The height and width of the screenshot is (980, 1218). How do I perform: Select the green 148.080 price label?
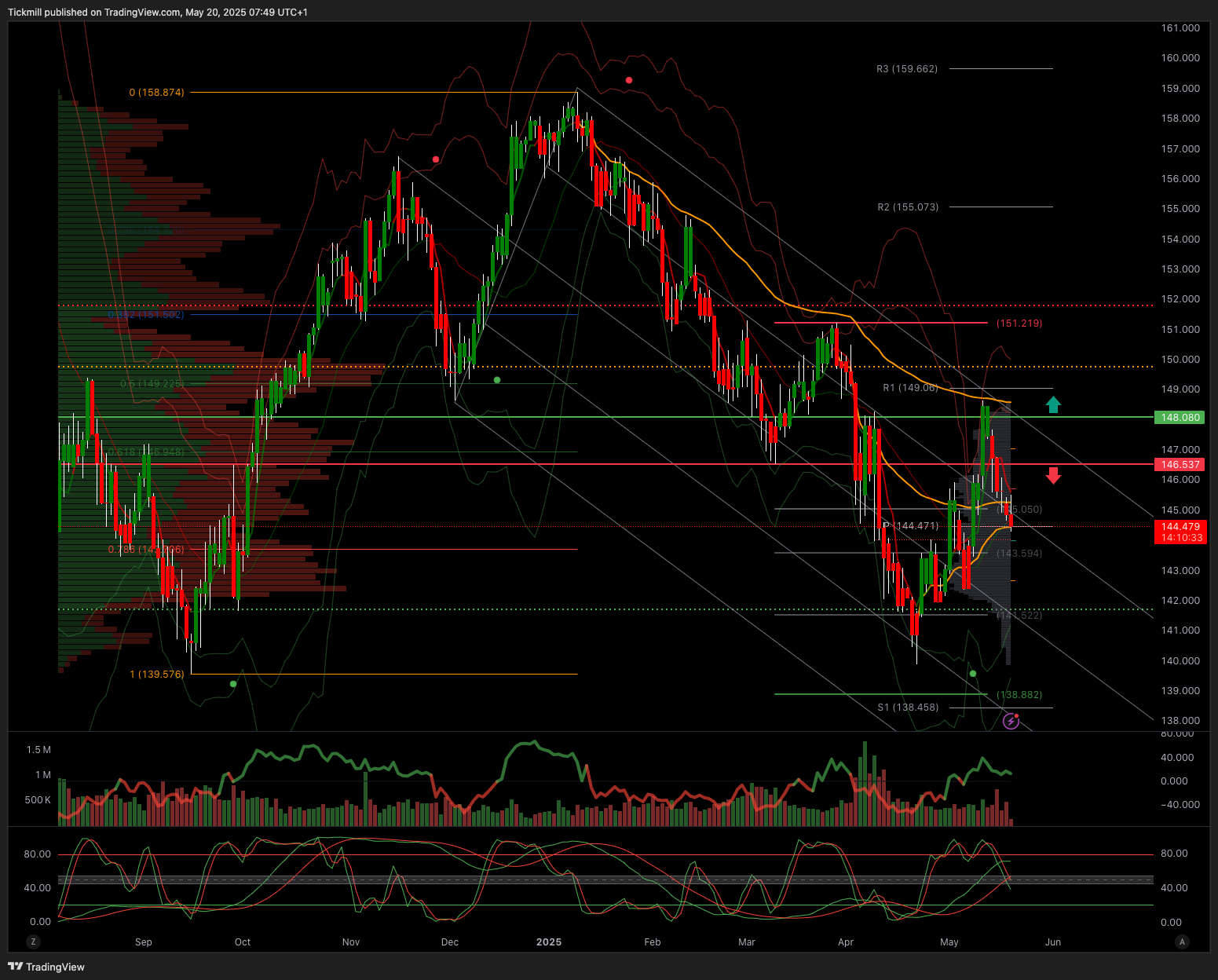pyautogui.click(x=1180, y=418)
